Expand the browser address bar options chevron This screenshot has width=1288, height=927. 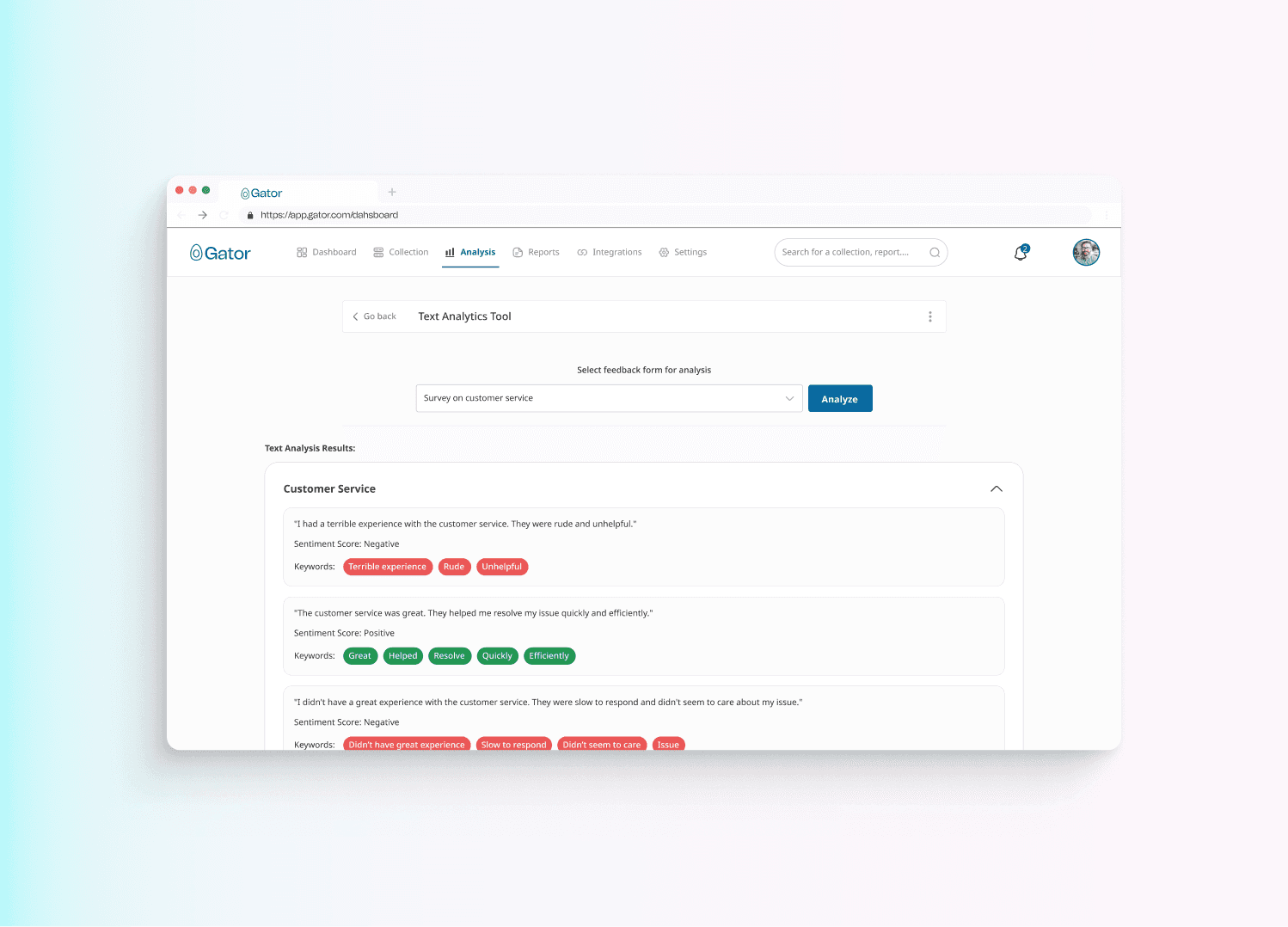[x=1106, y=215]
